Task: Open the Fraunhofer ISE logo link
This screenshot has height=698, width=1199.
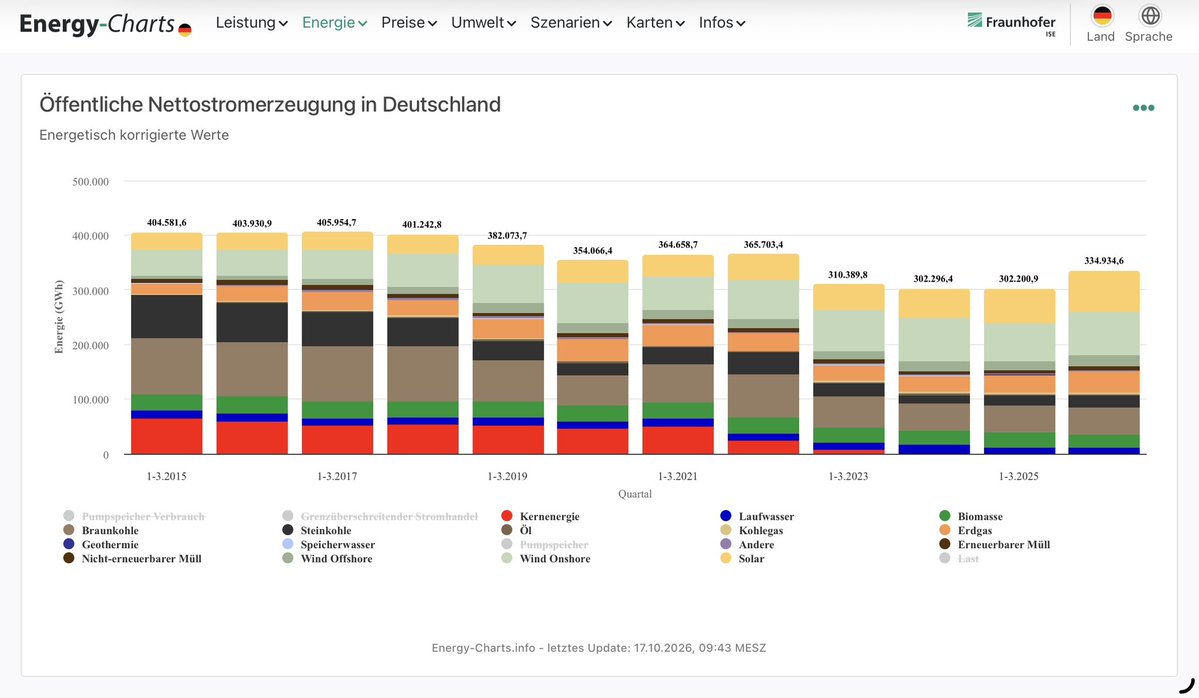Action: 1011,24
